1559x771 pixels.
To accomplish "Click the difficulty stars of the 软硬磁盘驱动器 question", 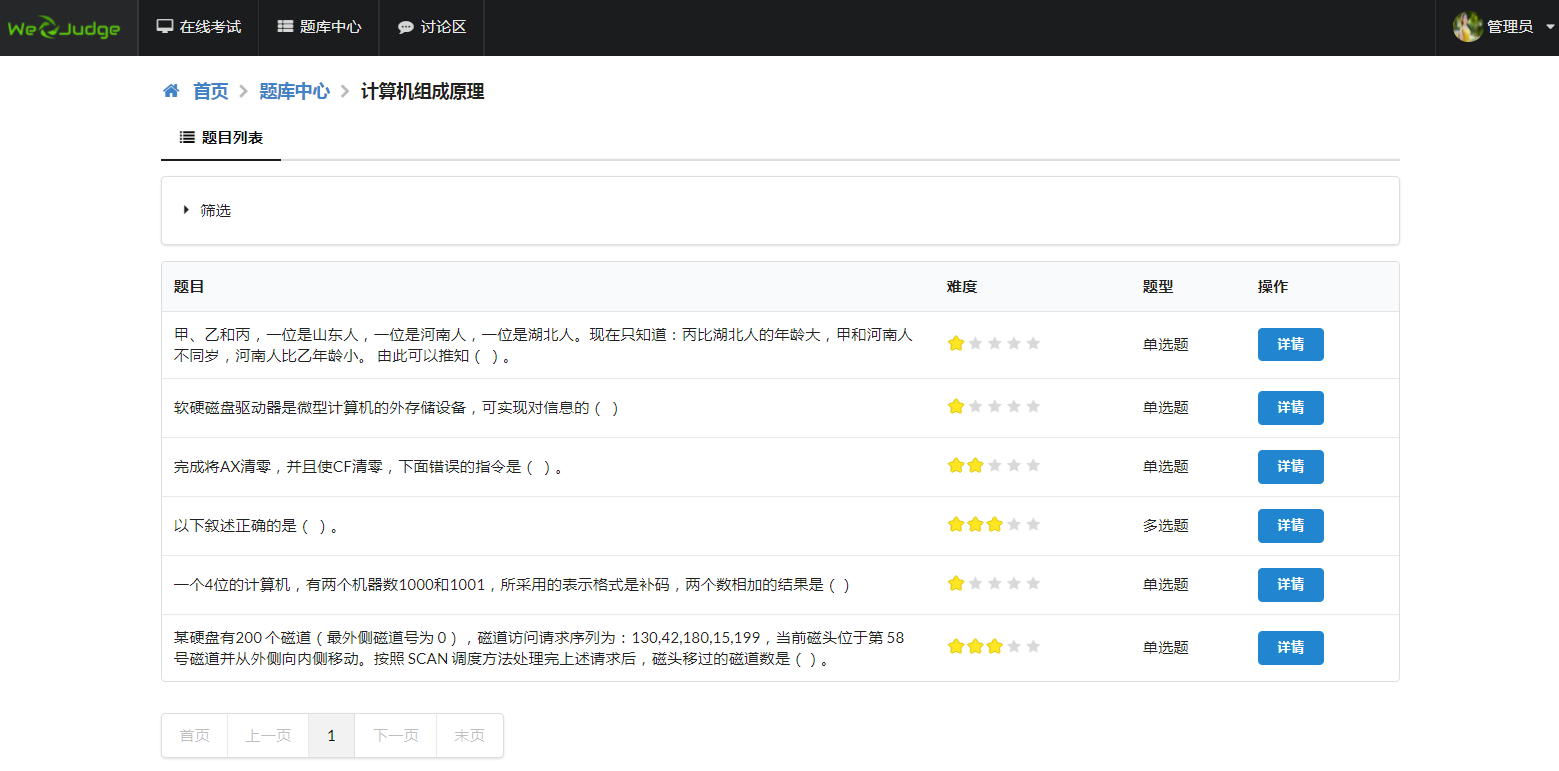I will click(x=994, y=406).
